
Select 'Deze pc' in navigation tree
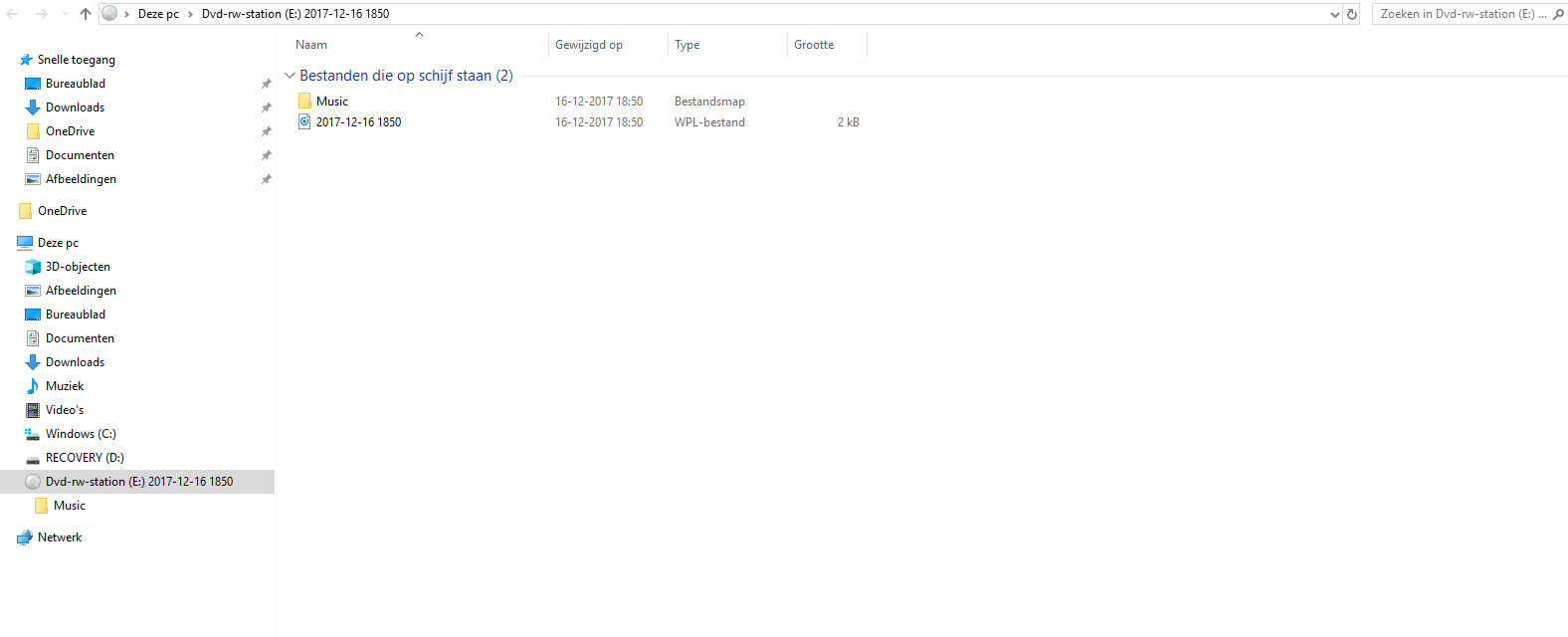[58, 243]
